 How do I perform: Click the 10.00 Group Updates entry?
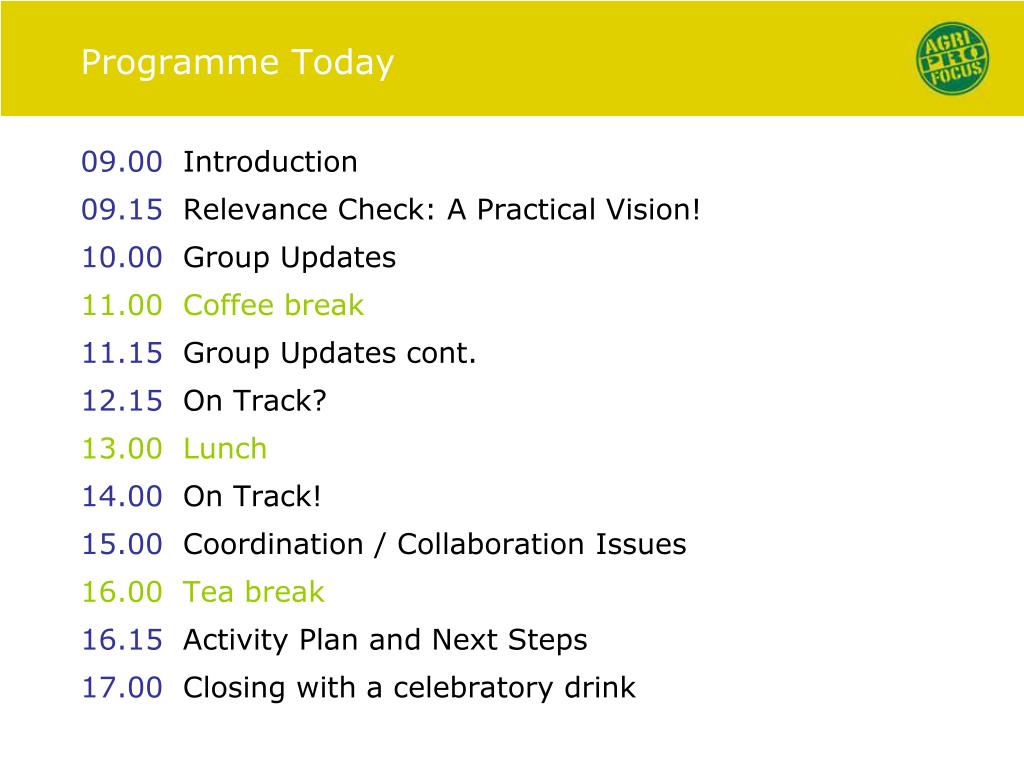point(238,258)
